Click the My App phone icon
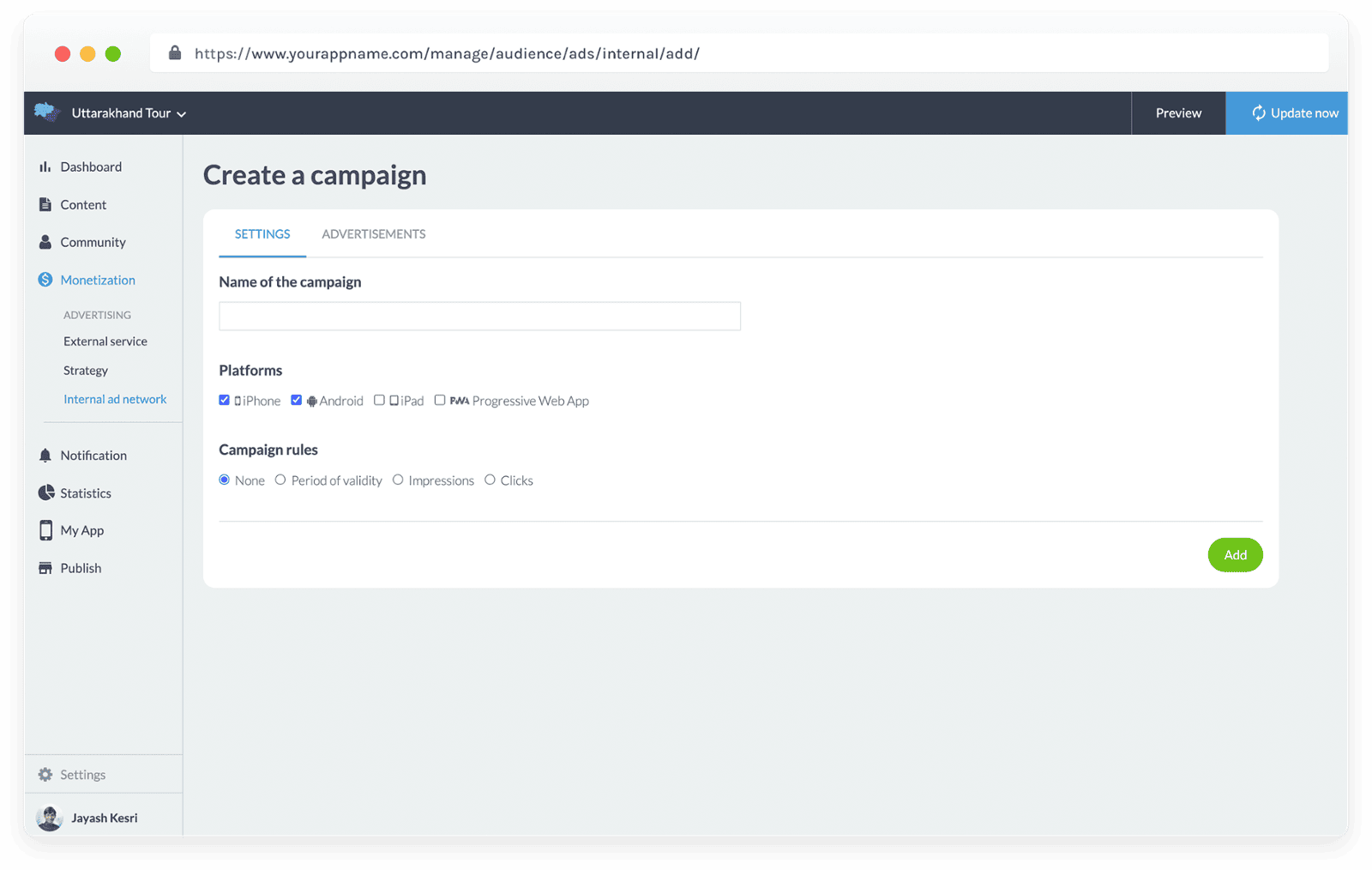 click(x=45, y=530)
